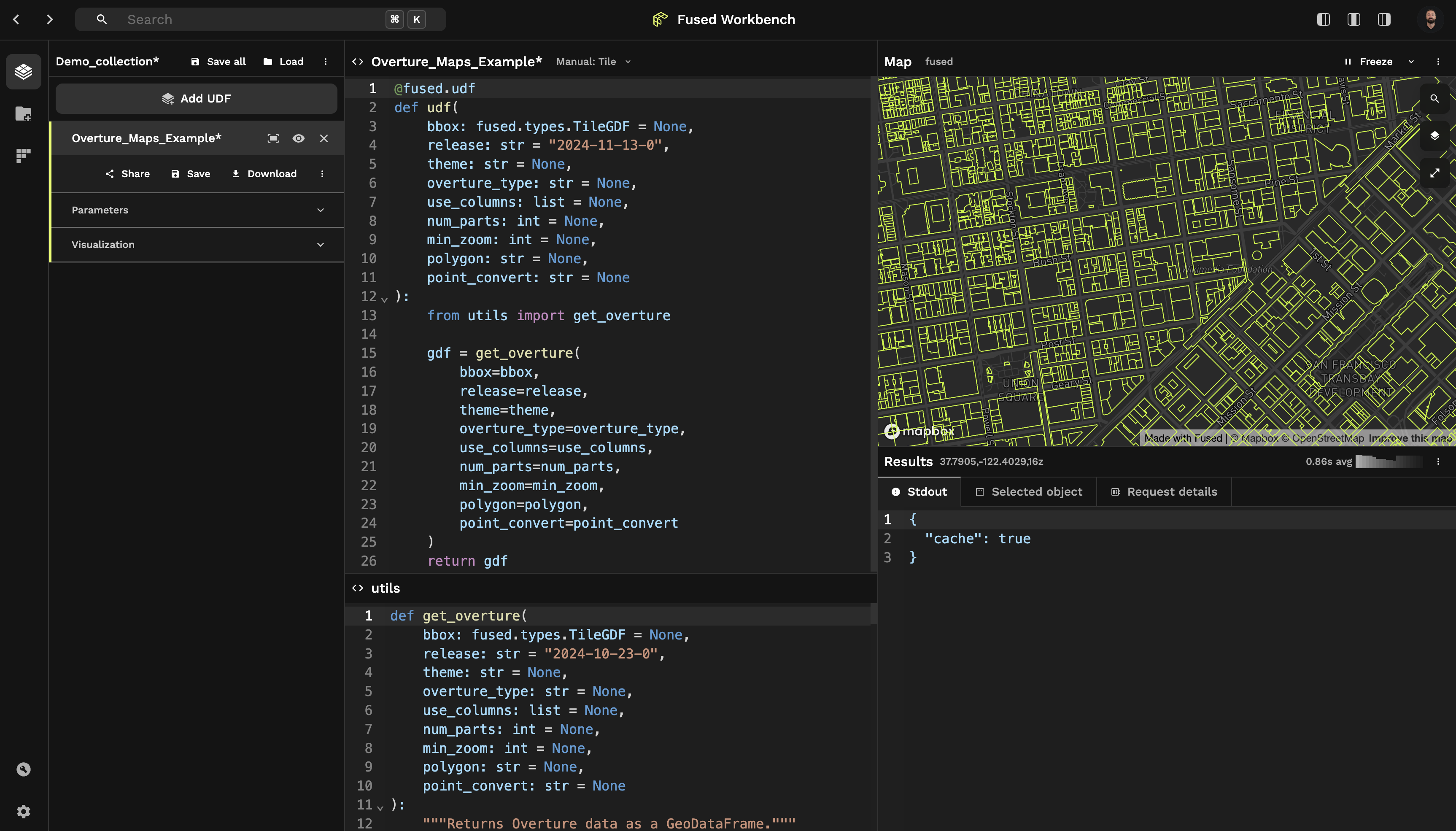
Task: Click code icon beside Overture_Maps_Example title
Action: coord(358,62)
